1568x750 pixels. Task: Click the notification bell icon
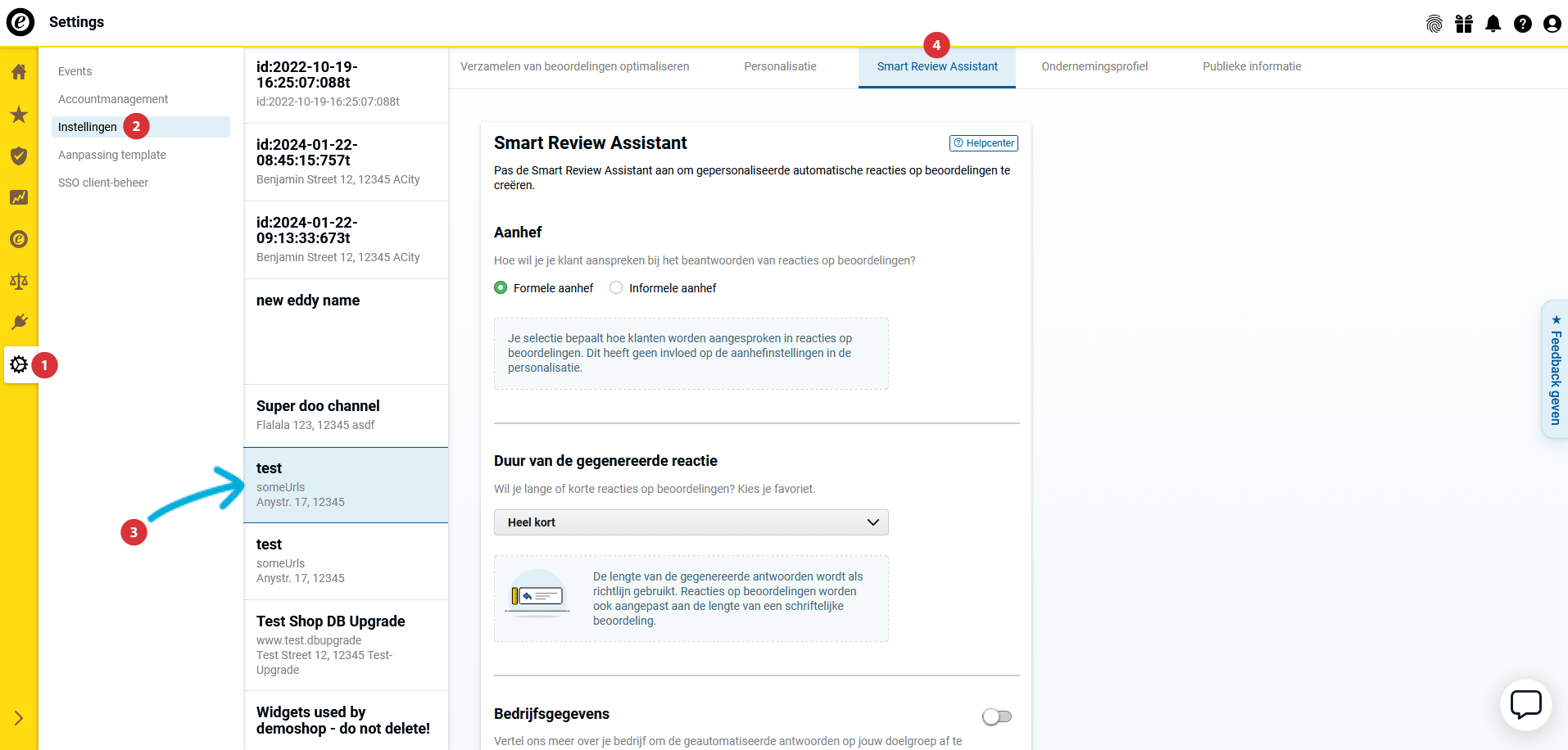[x=1493, y=24]
